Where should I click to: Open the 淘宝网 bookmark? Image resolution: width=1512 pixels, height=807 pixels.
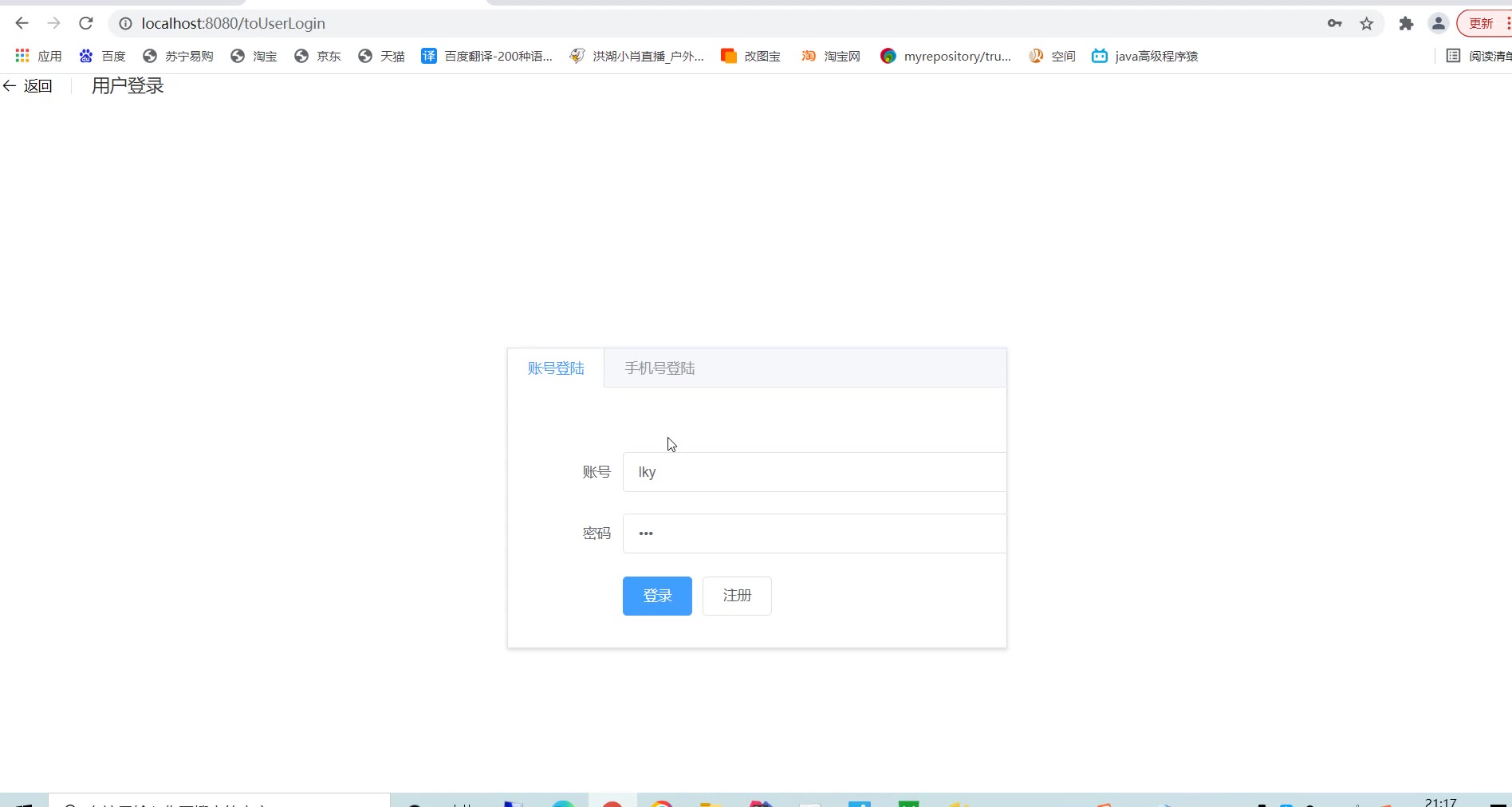click(831, 56)
